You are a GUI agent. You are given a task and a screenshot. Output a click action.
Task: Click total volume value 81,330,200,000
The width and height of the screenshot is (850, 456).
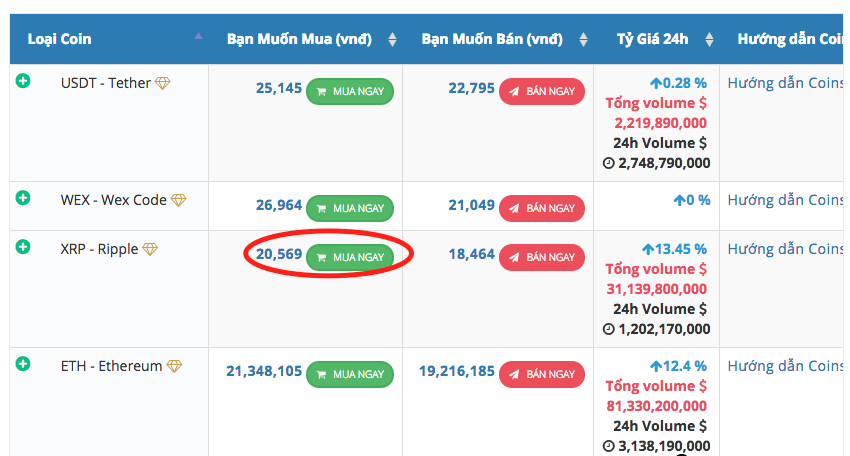[656, 406]
